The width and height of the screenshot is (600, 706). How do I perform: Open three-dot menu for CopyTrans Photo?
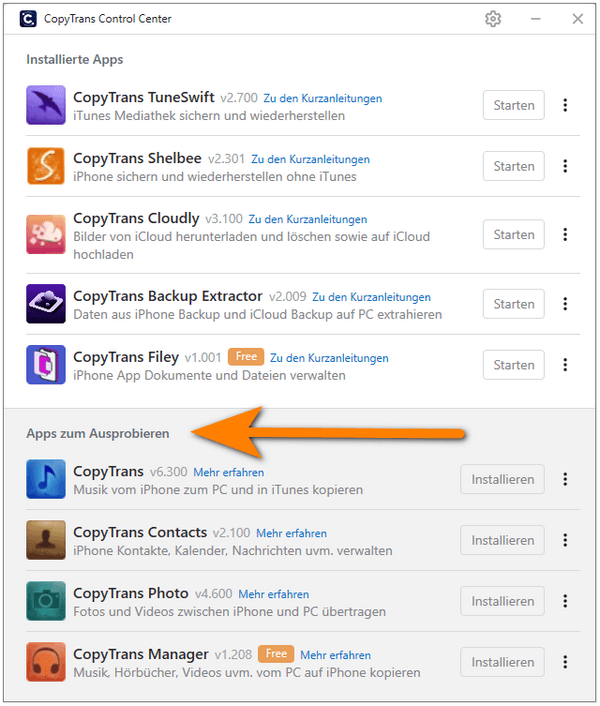(x=565, y=601)
